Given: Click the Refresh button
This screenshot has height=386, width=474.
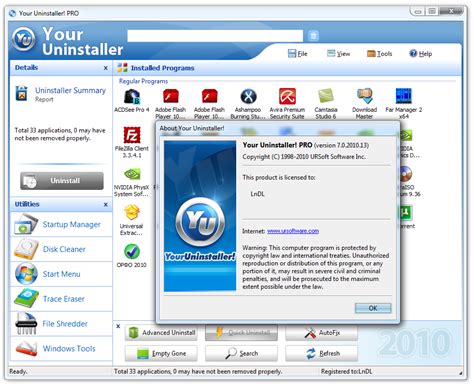Looking at the screenshot, I should [x=322, y=353].
